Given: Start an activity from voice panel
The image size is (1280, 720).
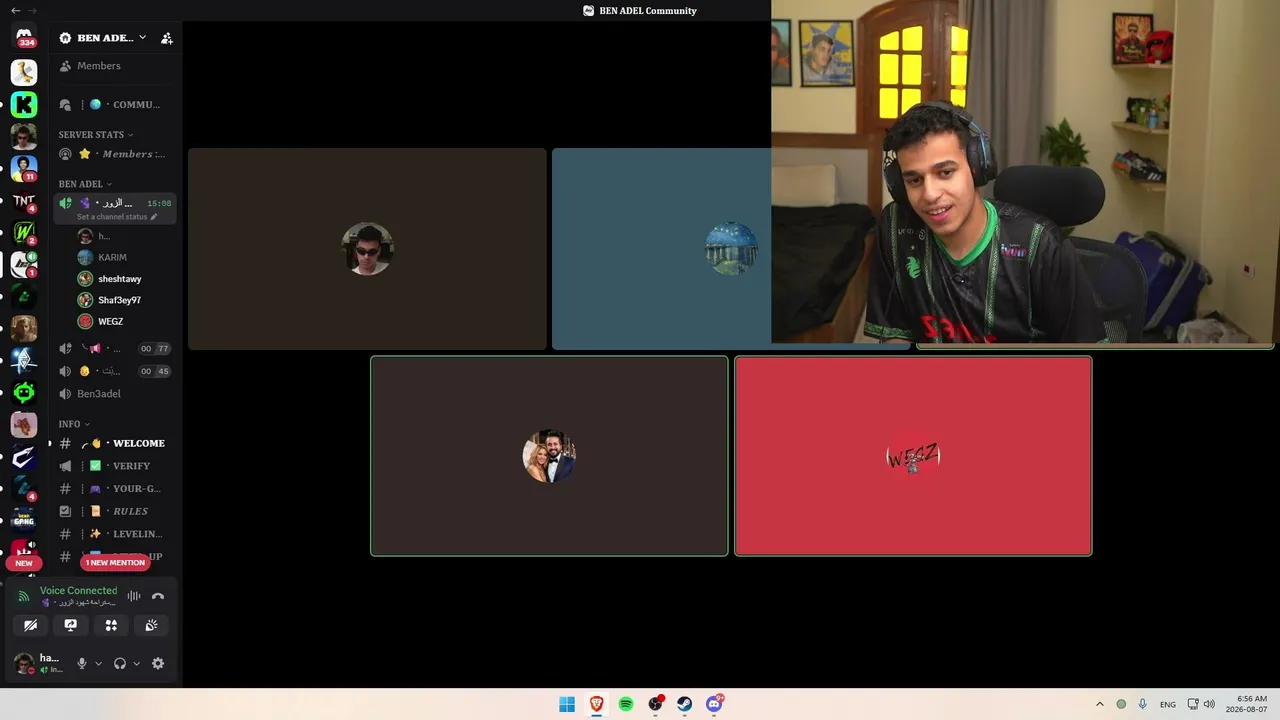Looking at the screenshot, I should pos(111,625).
